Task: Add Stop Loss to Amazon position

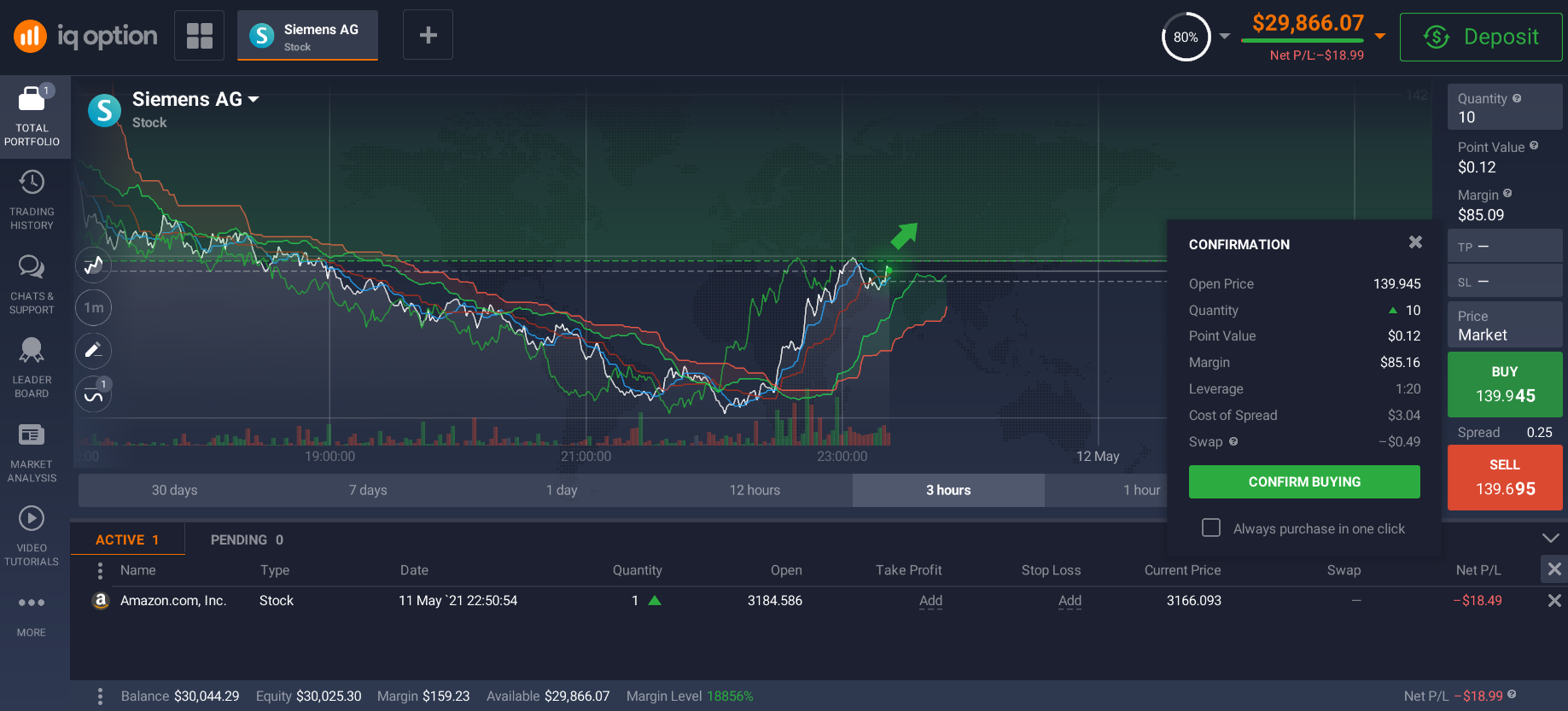Action: click(1070, 601)
